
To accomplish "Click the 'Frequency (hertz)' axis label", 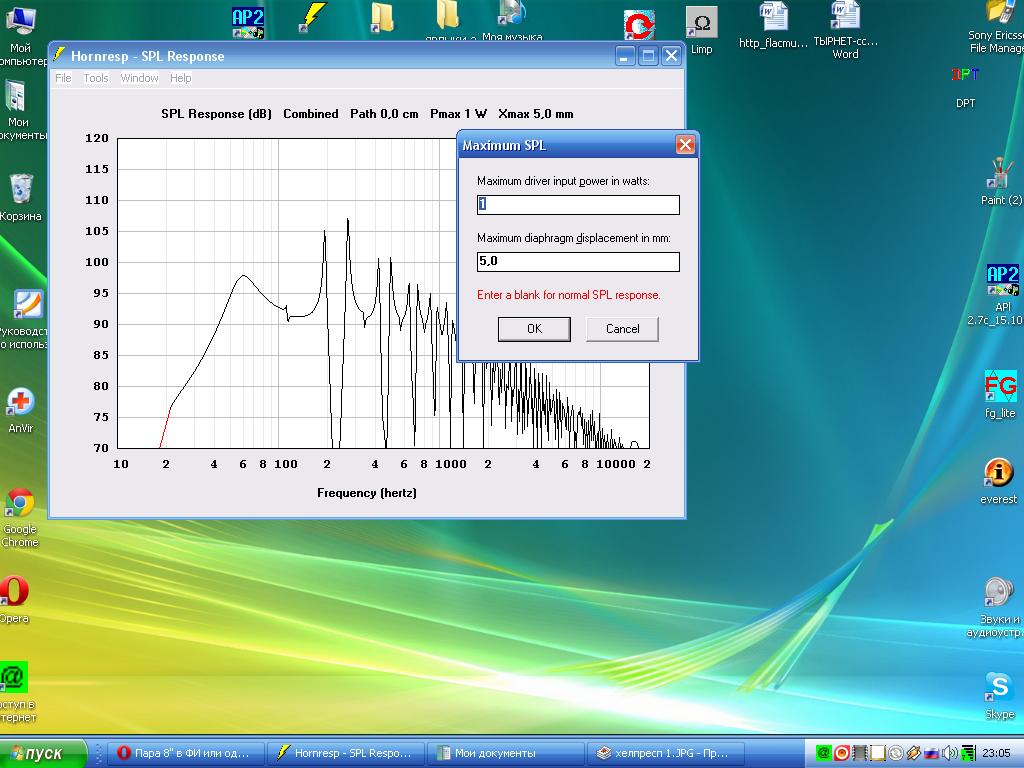I will click(366, 493).
